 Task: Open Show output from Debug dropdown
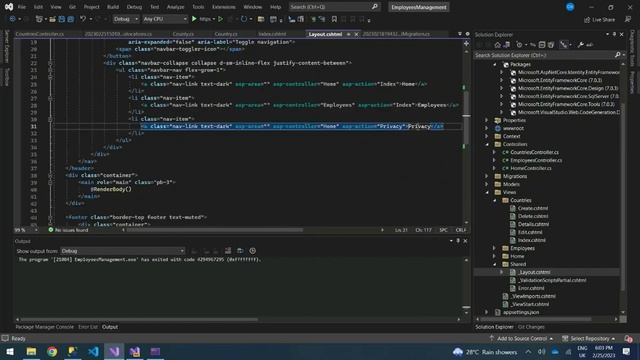point(123,251)
